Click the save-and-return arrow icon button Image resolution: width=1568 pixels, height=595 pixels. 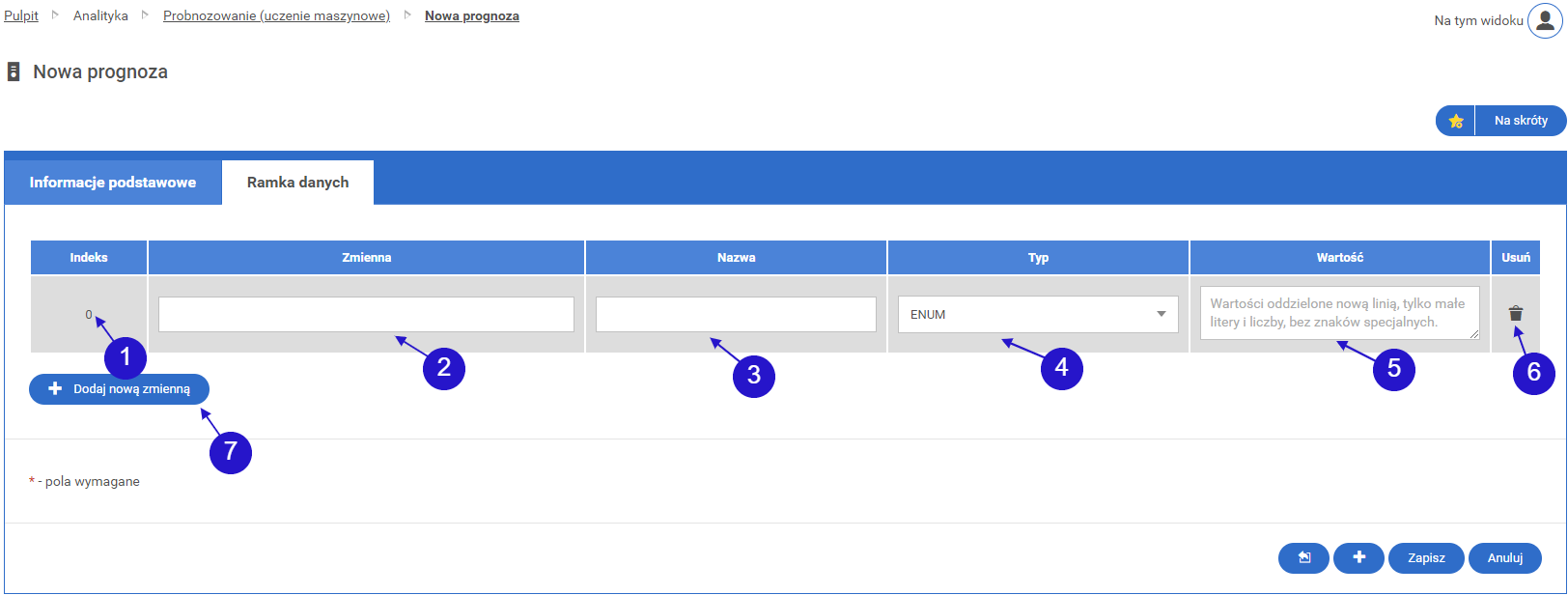1303,558
